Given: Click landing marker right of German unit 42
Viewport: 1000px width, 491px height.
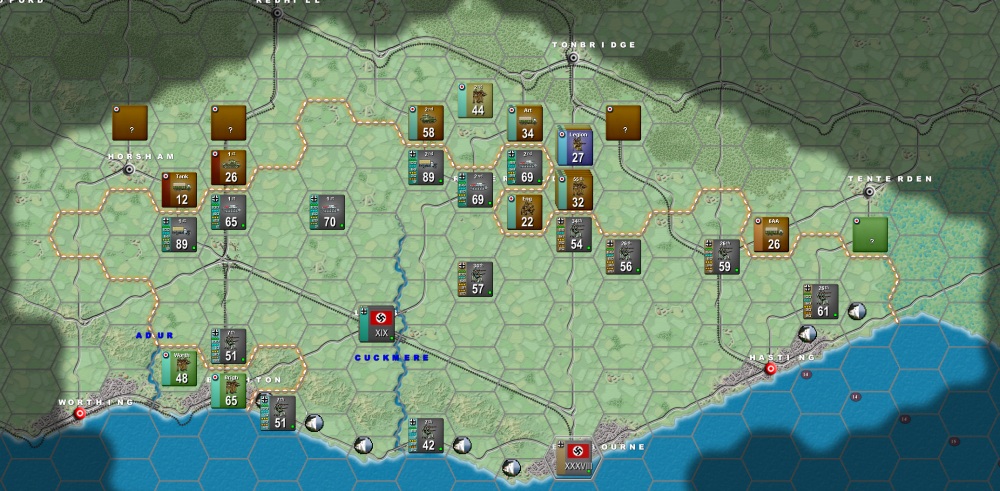Looking at the screenshot, I should coord(462,445).
